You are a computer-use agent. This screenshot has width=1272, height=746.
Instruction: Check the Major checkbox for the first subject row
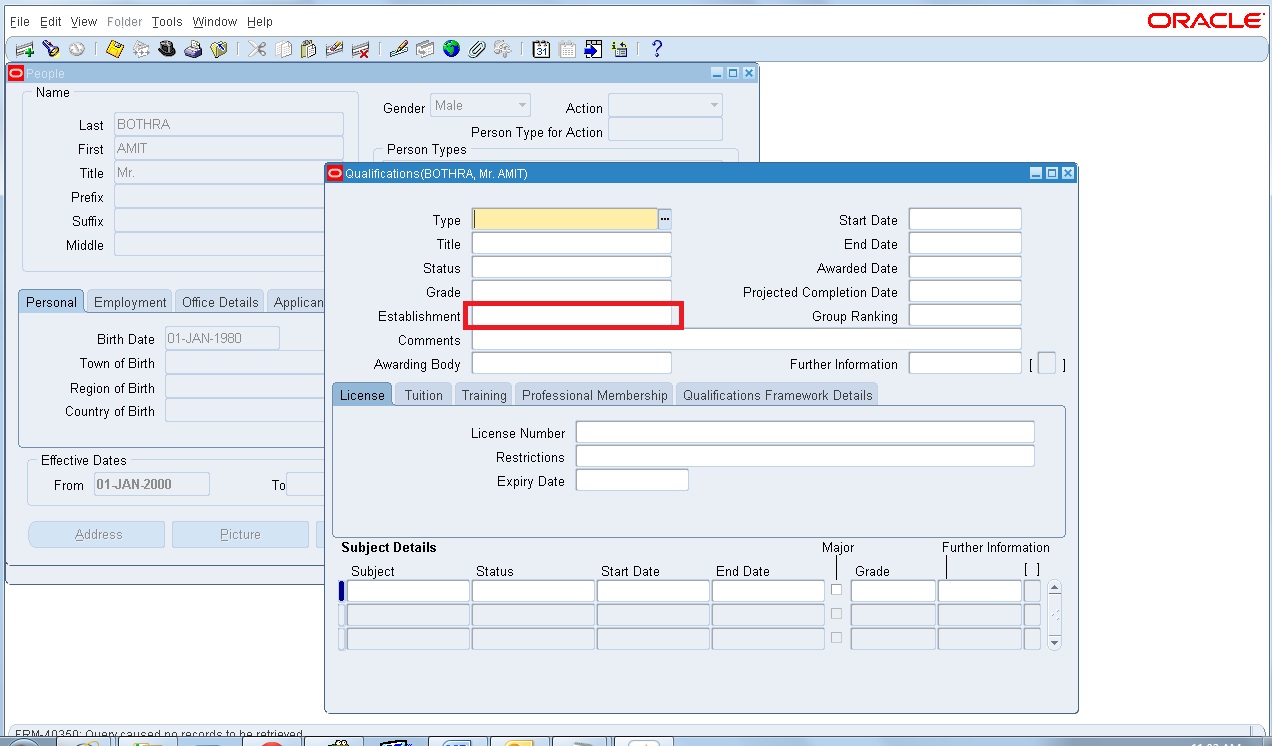click(x=836, y=589)
